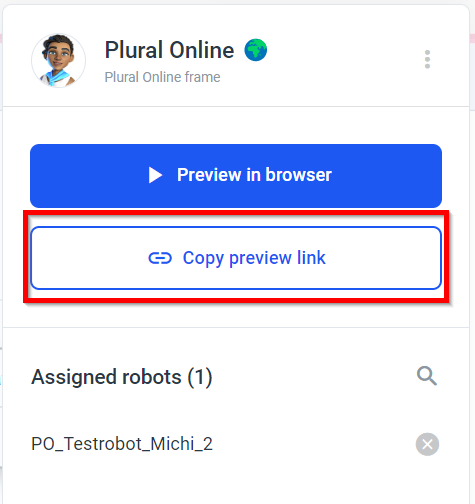Click the play triangle icon in Preview button

pos(155,175)
